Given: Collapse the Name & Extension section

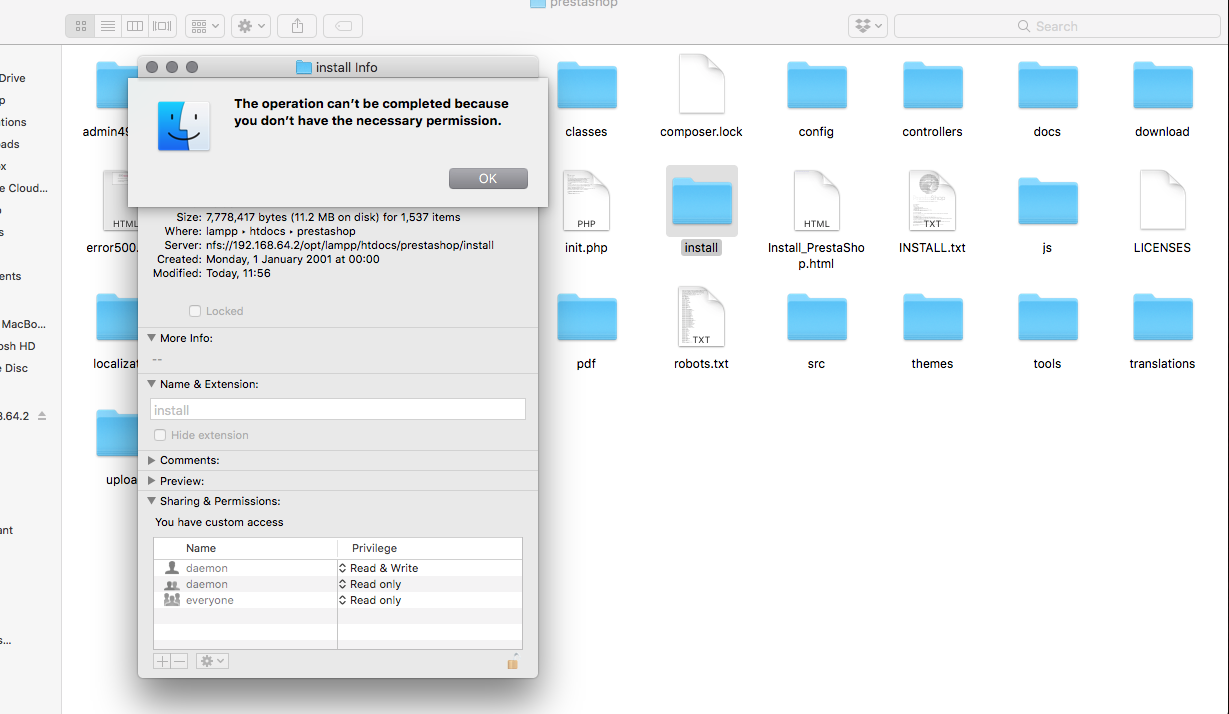Looking at the screenshot, I should click(x=152, y=384).
